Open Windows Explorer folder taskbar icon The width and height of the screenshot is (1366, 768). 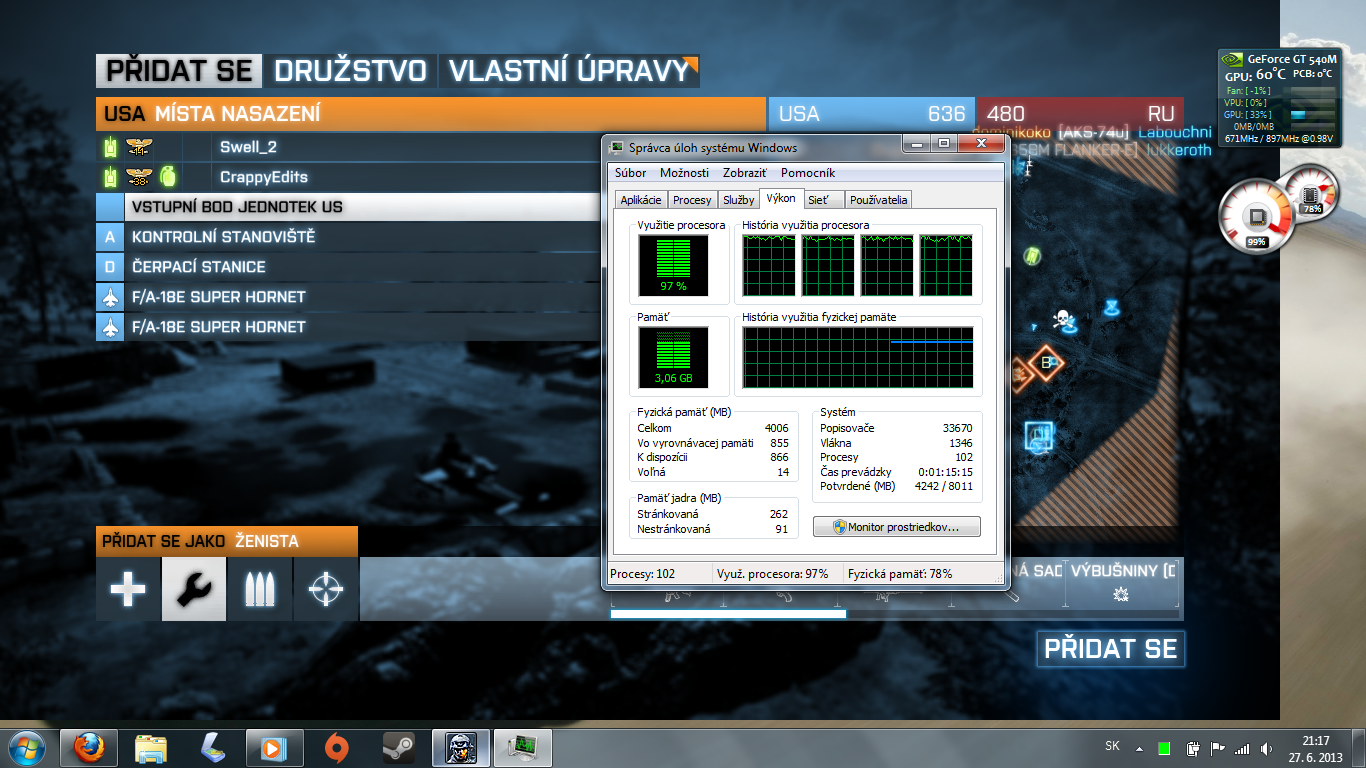151,747
